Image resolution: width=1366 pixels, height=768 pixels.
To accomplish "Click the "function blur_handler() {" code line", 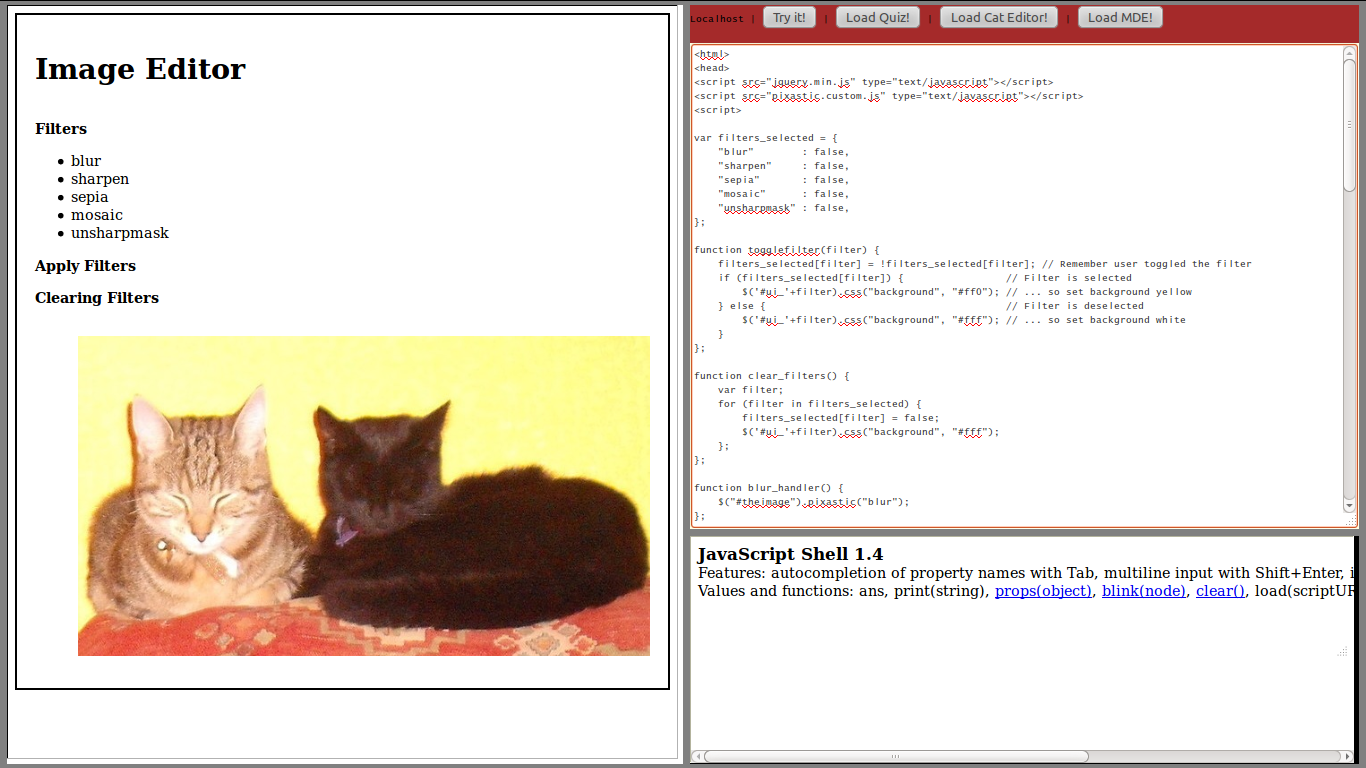I will [x=769, y=488].
